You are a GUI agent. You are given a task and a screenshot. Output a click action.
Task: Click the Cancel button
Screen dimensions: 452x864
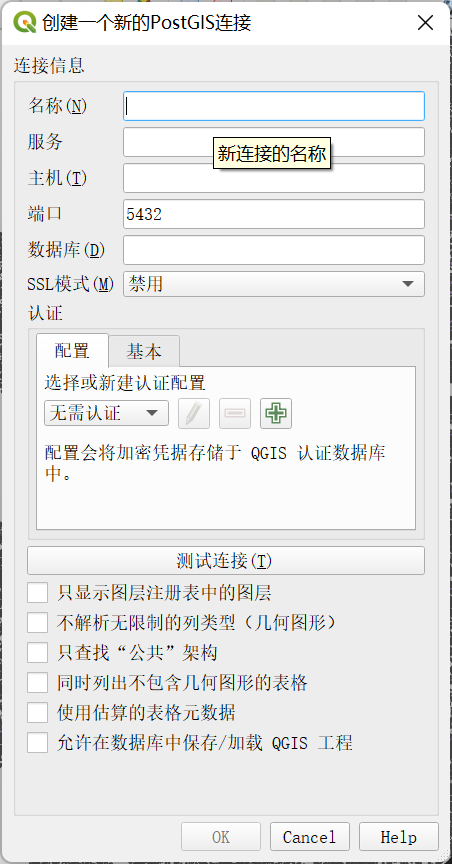point(310,837)
